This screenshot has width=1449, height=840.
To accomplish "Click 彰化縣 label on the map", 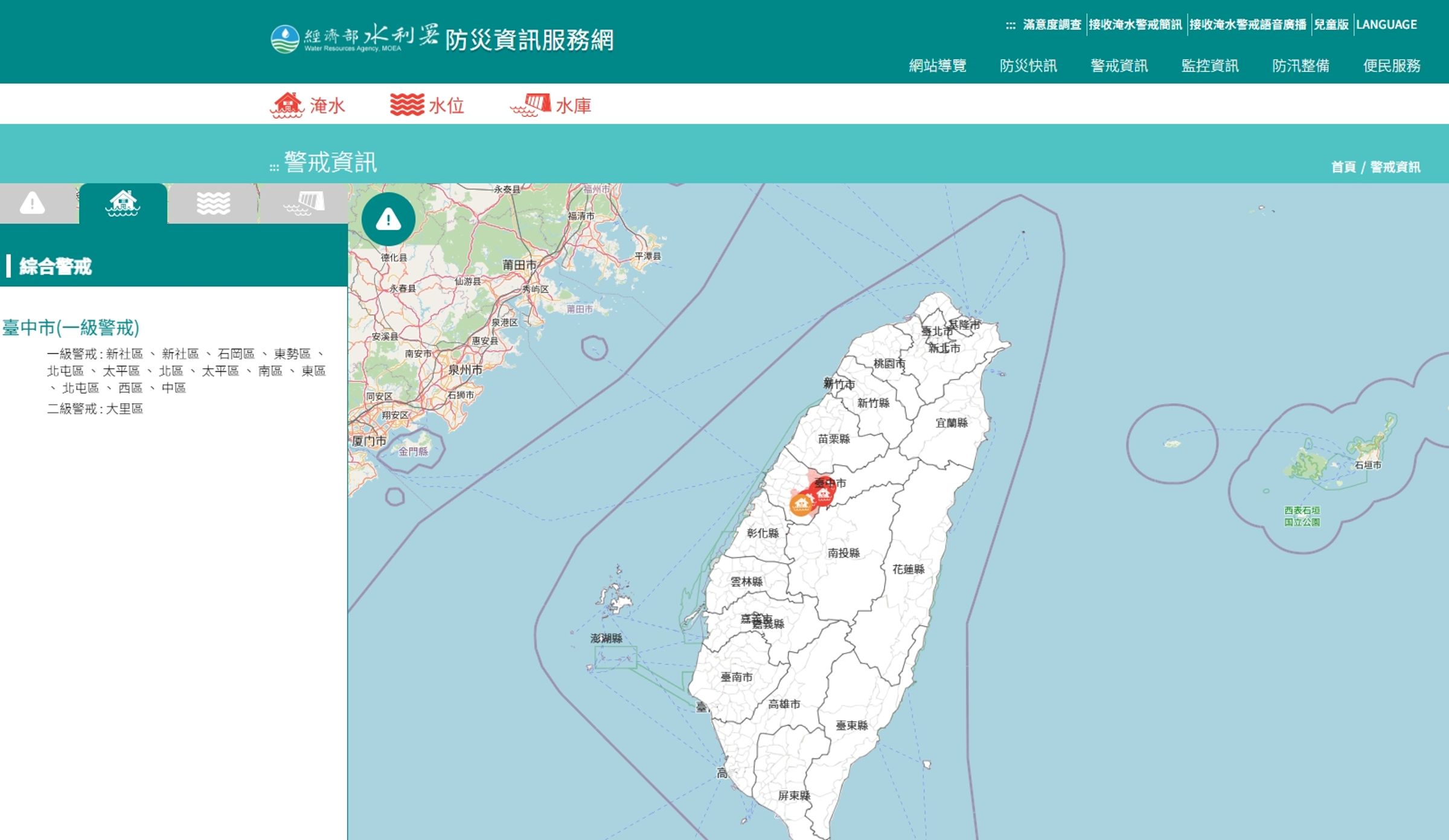I will pyautogui.click(x=763, y=533).
